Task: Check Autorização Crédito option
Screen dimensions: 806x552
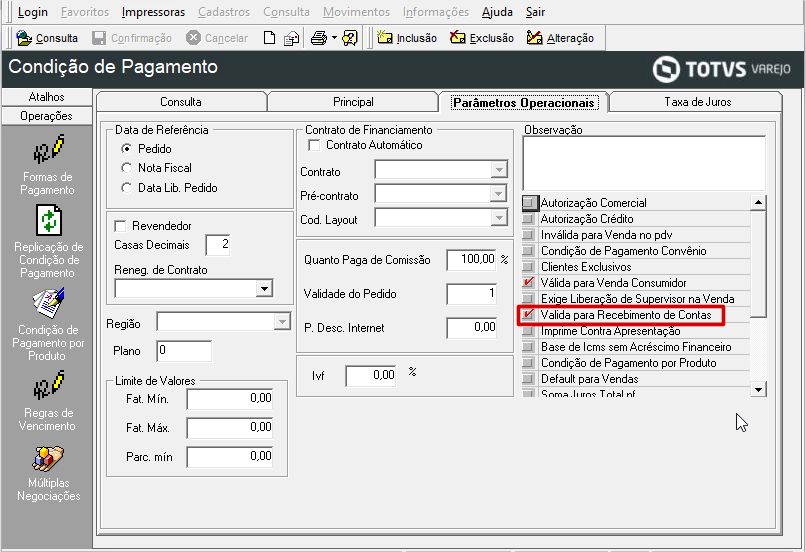Action: pos(528,218)
